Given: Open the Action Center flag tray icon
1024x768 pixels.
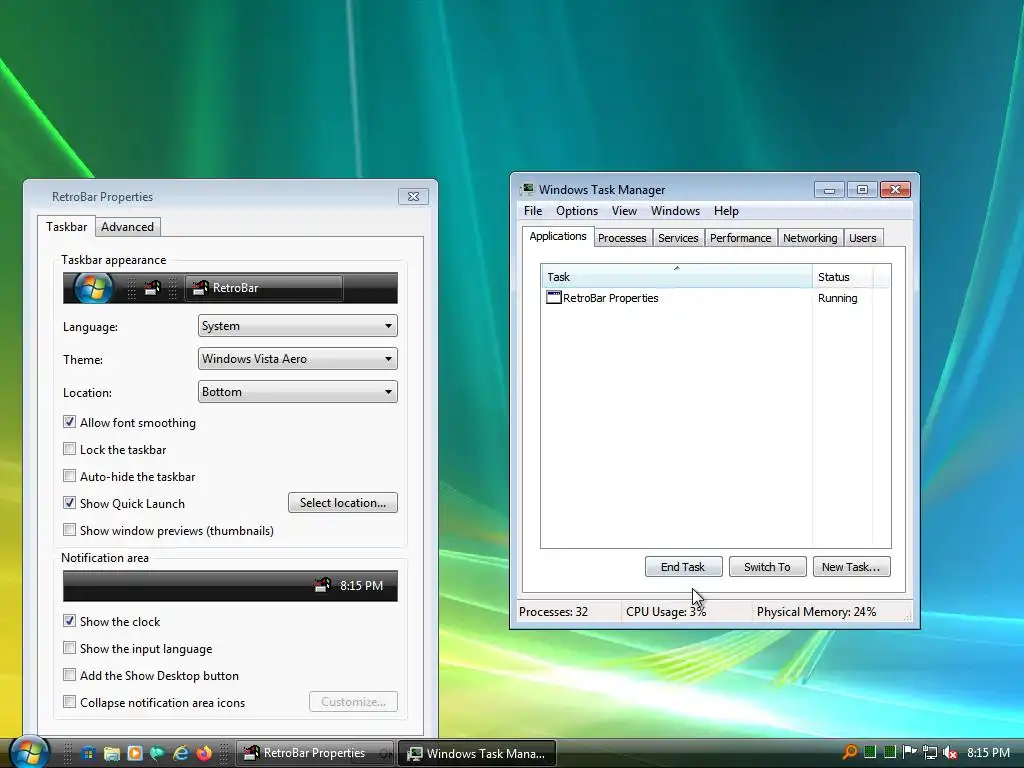Looking at the screenshot, I should (910, 753).
